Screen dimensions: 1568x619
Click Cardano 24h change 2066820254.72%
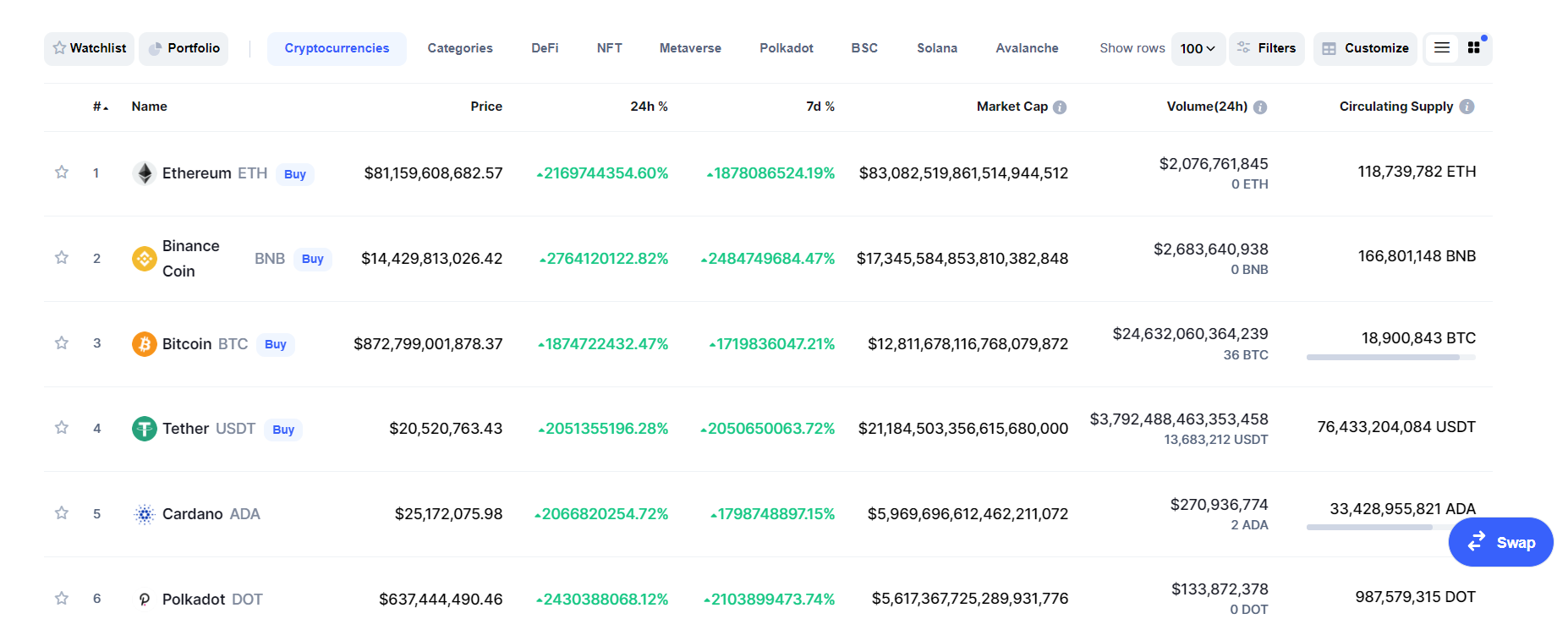pos(601,514)
